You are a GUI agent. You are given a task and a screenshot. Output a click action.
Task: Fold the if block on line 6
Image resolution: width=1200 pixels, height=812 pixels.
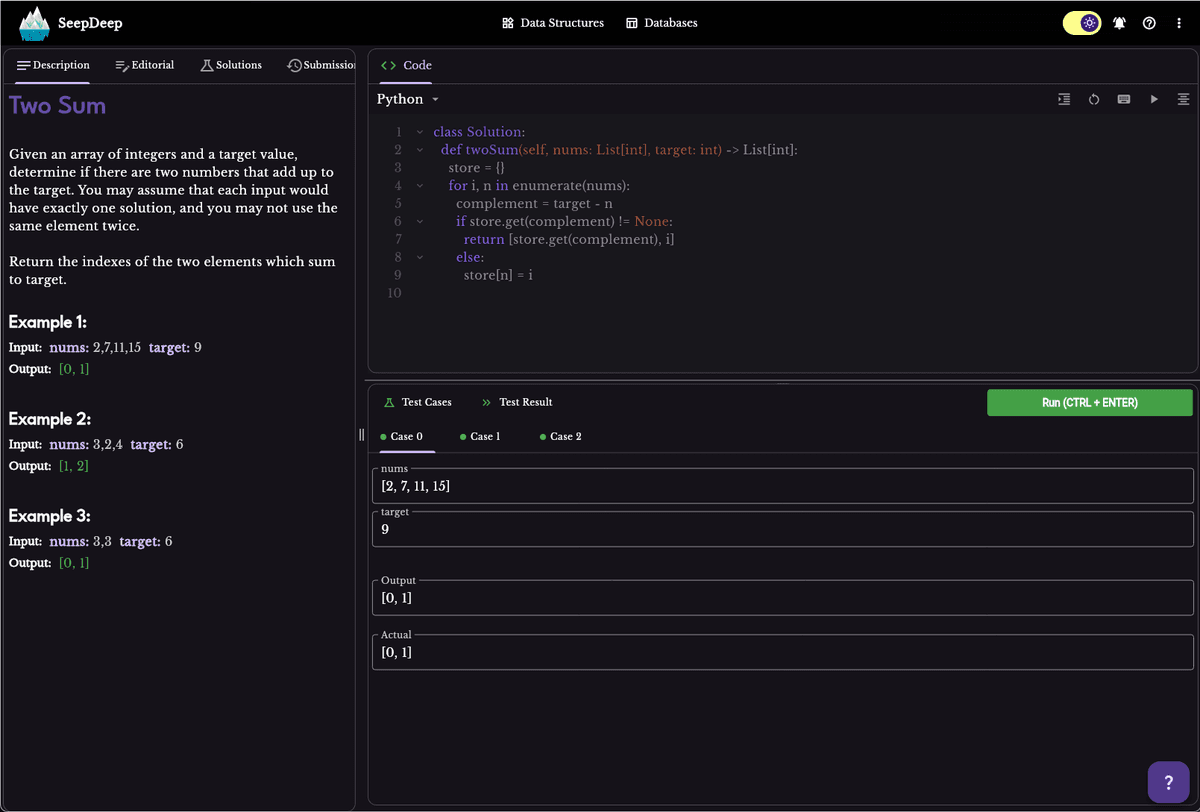click(420, 222)
